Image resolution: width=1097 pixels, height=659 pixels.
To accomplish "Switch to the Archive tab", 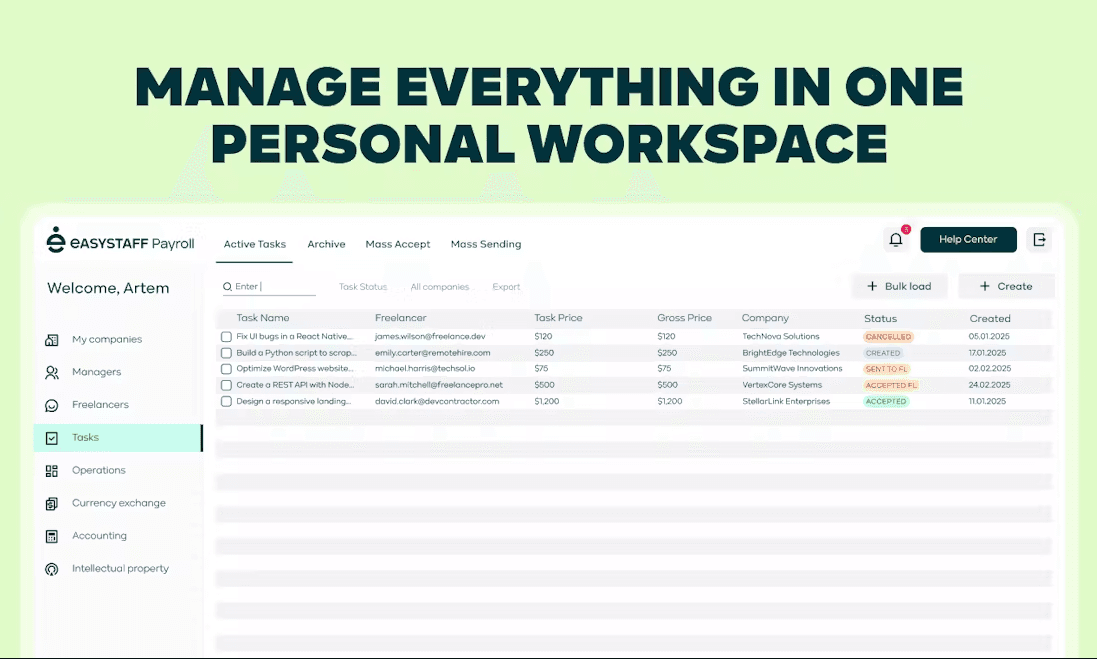I will point(326,244).
